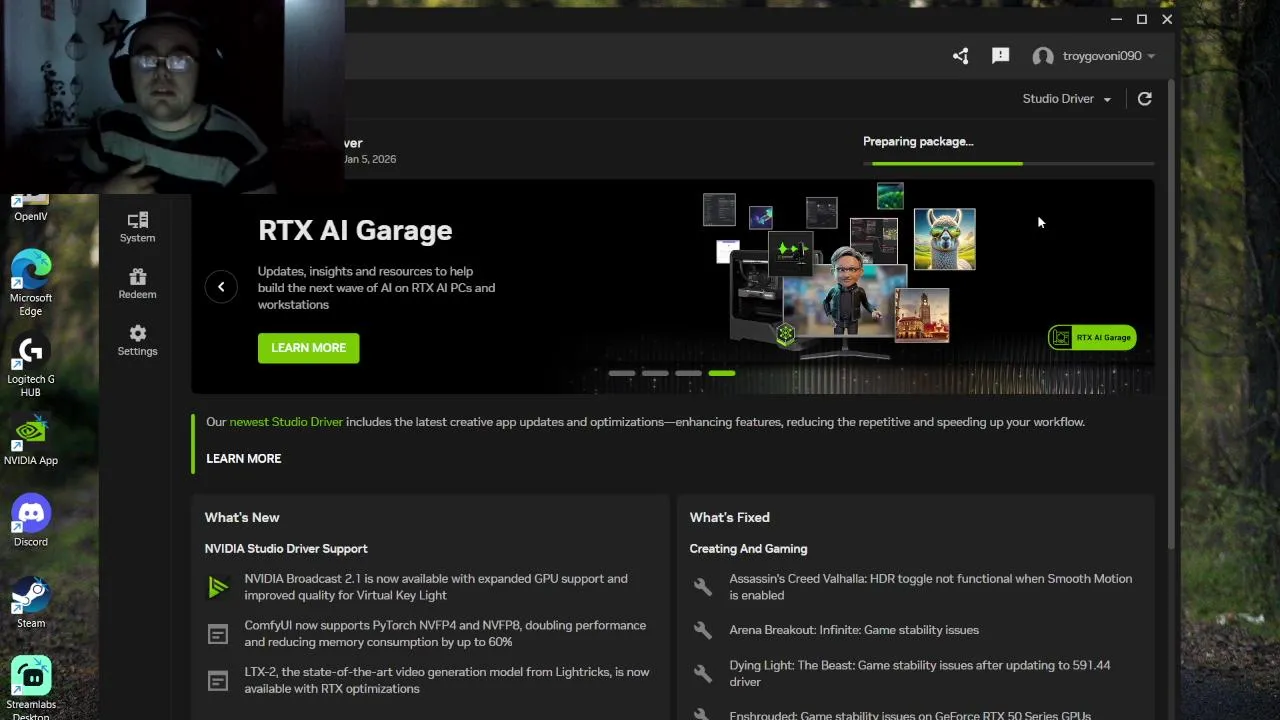Open NVIDIA App desktop shortcut

coord(31,441)
